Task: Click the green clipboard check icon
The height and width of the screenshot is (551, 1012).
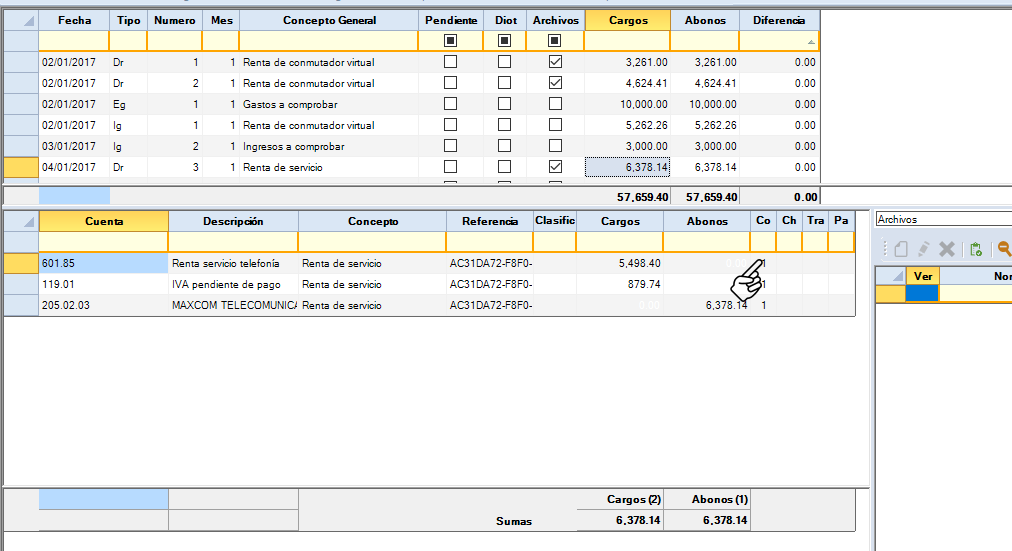Action: point(977,250)
